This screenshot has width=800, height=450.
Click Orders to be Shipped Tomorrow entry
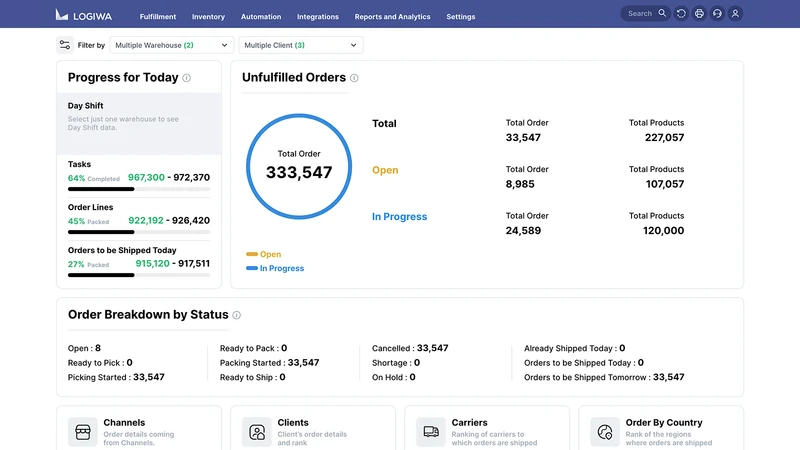pos(604,377)
